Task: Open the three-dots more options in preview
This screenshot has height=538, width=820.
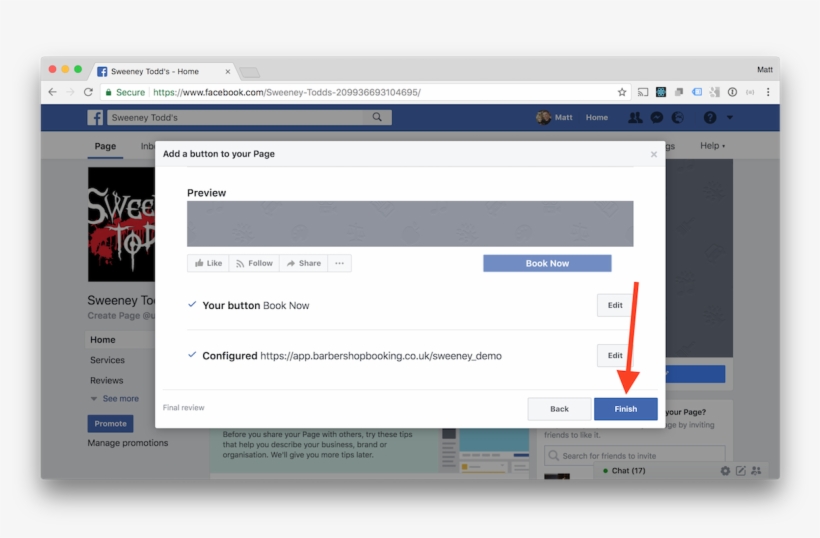Action: [339, 263]
